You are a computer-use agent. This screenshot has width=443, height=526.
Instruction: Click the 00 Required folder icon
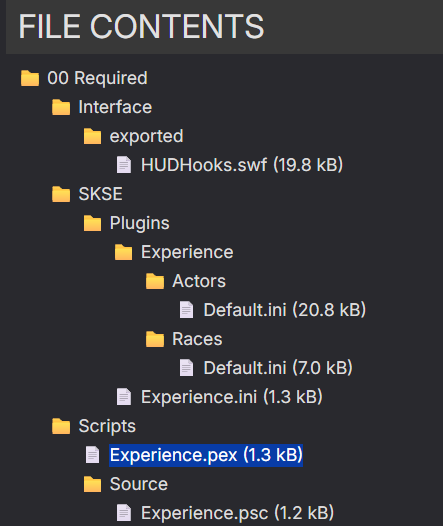pyautogui.click(x=30, y=78)
